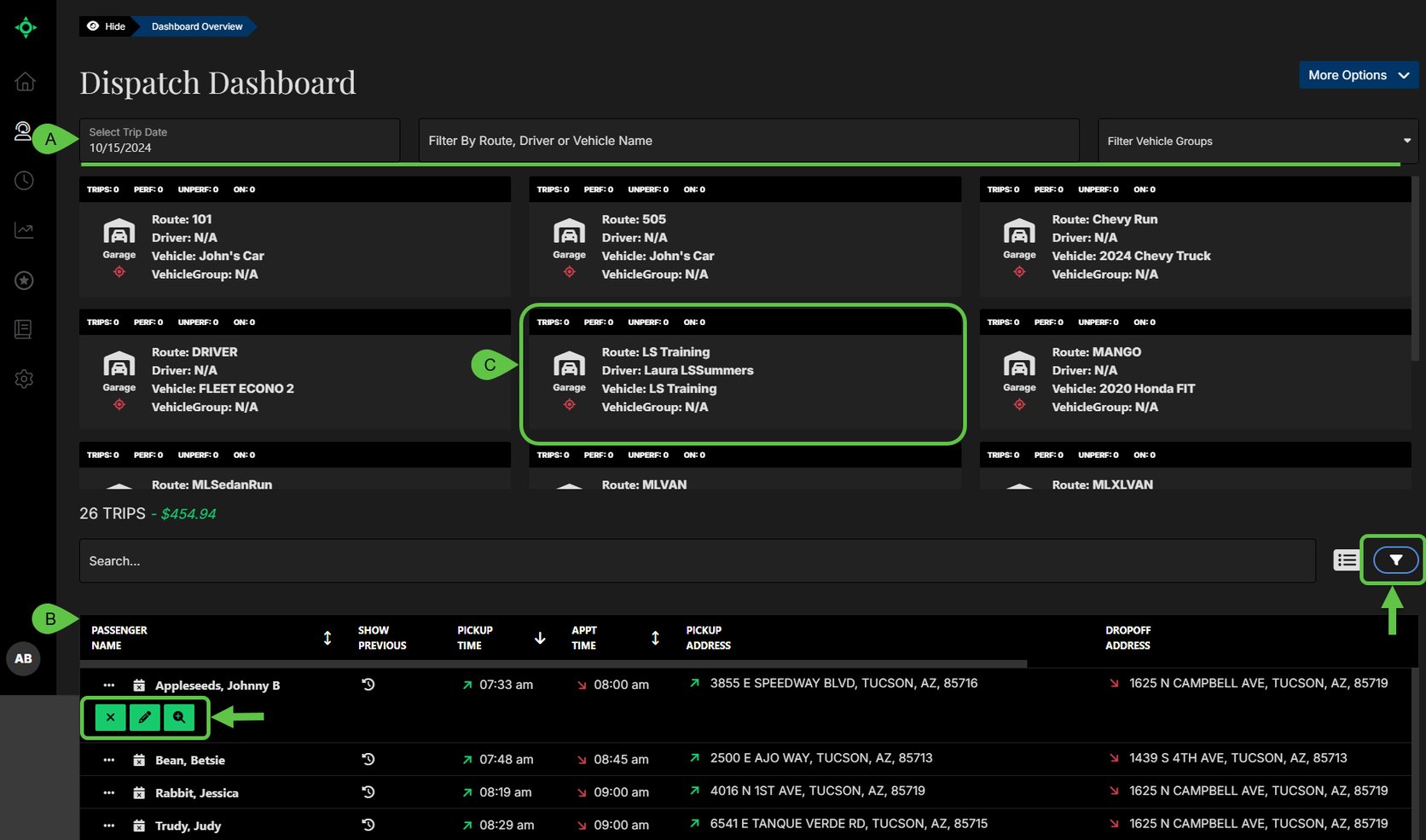The height and width of the screenshot is (840, 1426).
Task: Select the dispatch passengers sidebar icon
Action: point(25,130)
